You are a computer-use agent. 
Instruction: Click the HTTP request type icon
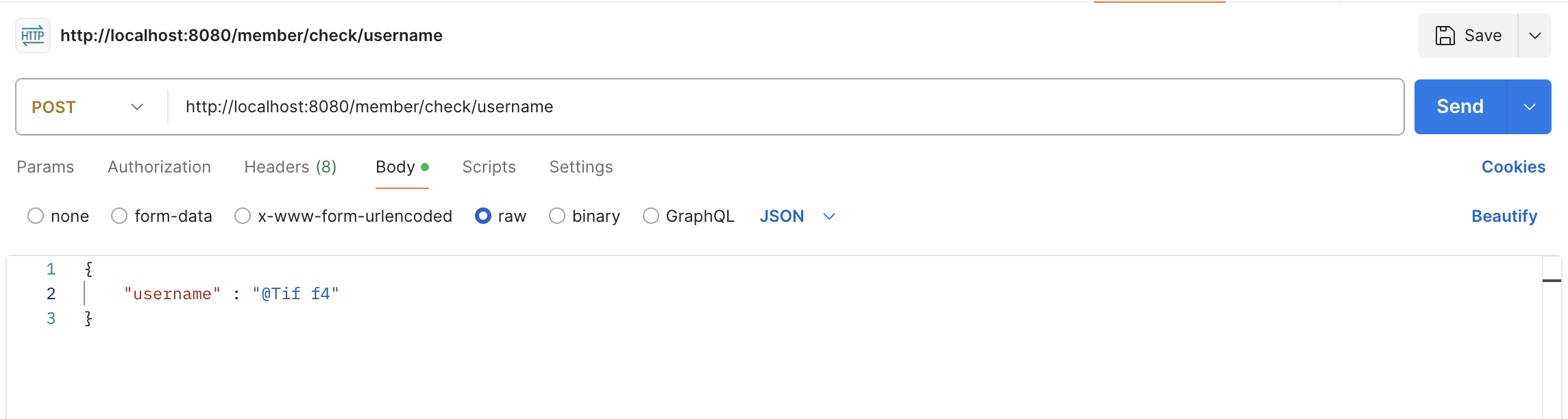[33, 36]
